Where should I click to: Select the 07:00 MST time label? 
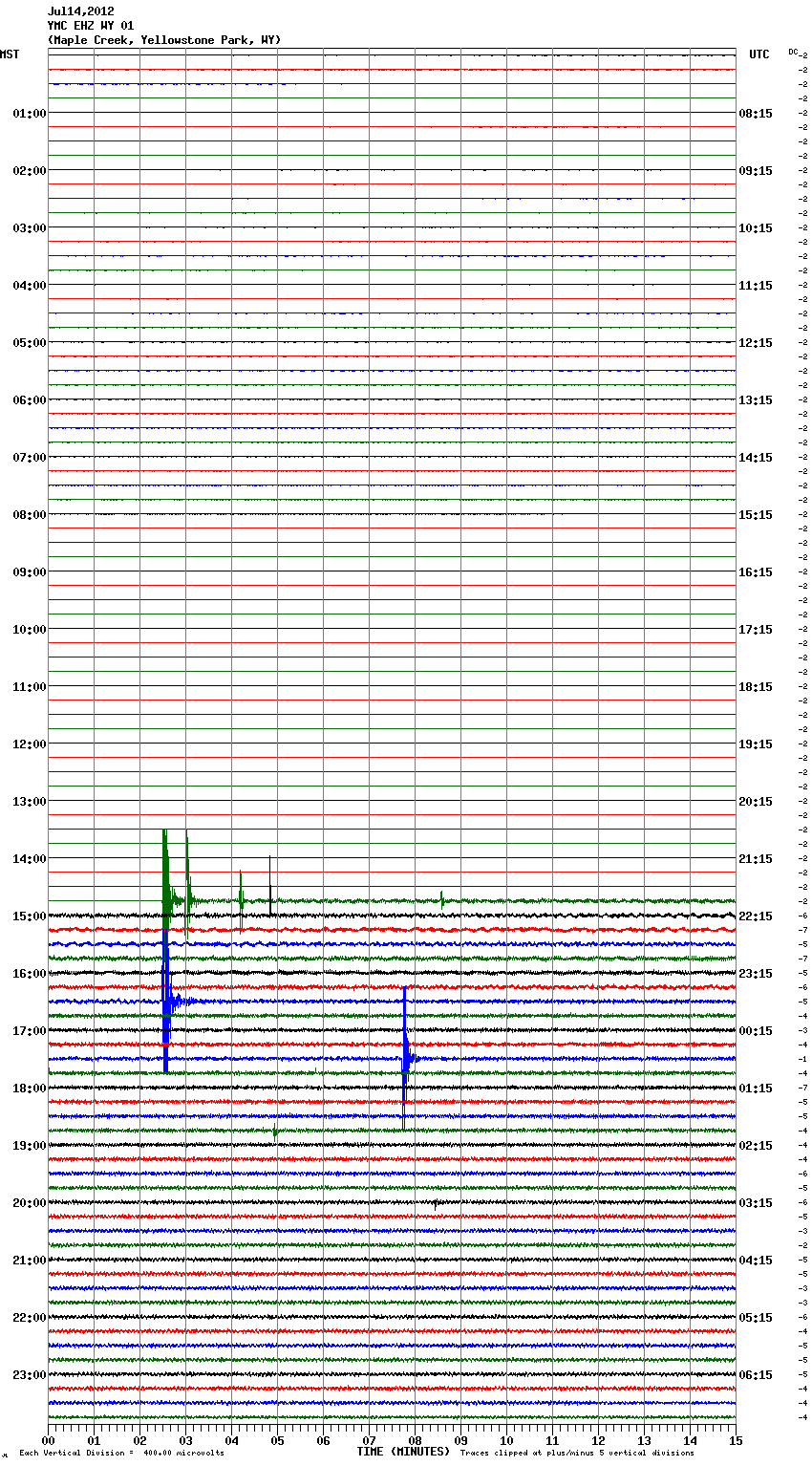pos(30,458)
